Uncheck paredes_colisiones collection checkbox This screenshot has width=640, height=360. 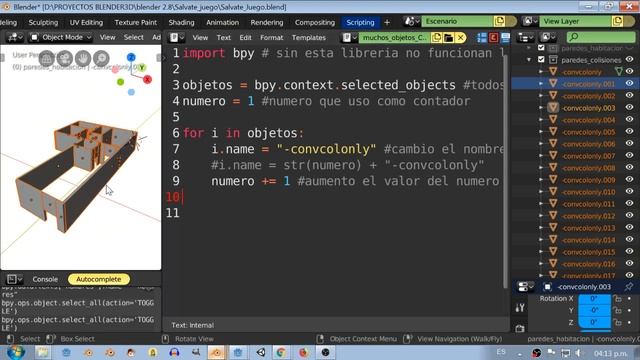tap(541, 60)
